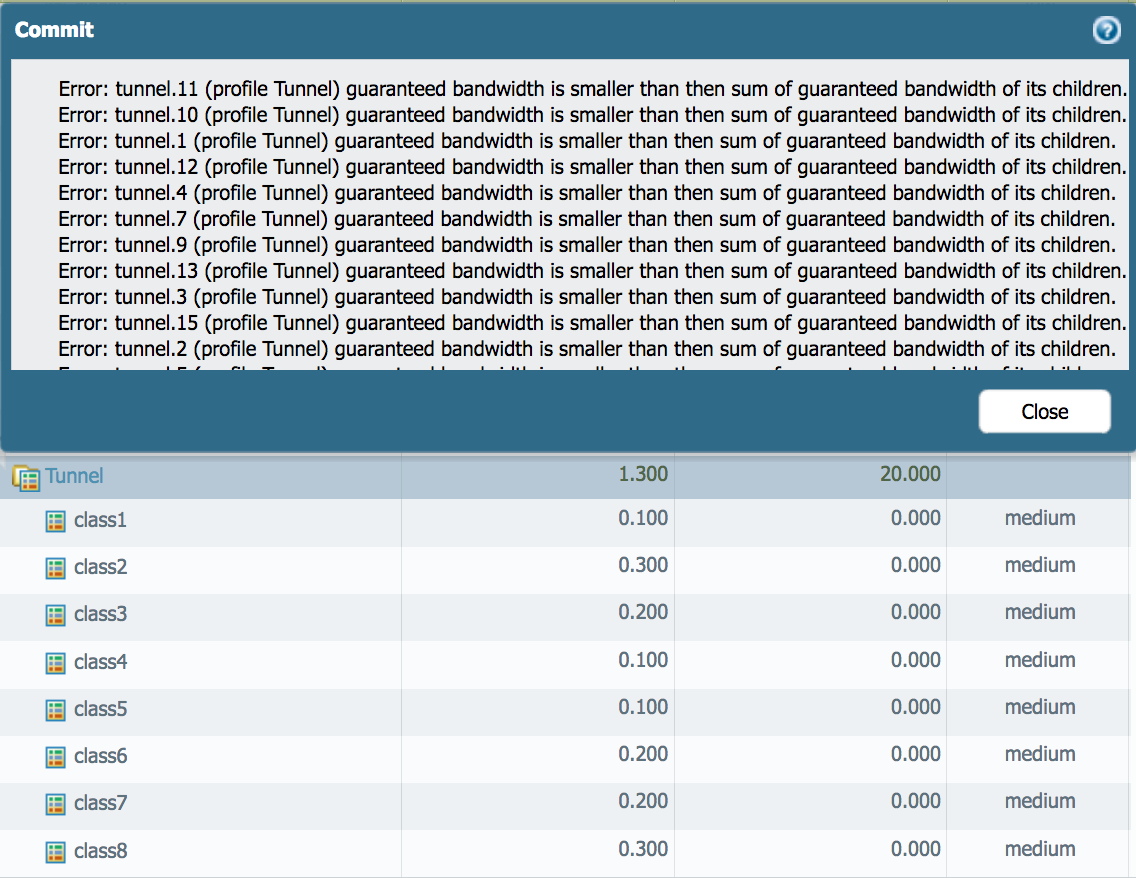
Task: Select the class5 row label
Action: pyautogui.click(x=101, y=708)
